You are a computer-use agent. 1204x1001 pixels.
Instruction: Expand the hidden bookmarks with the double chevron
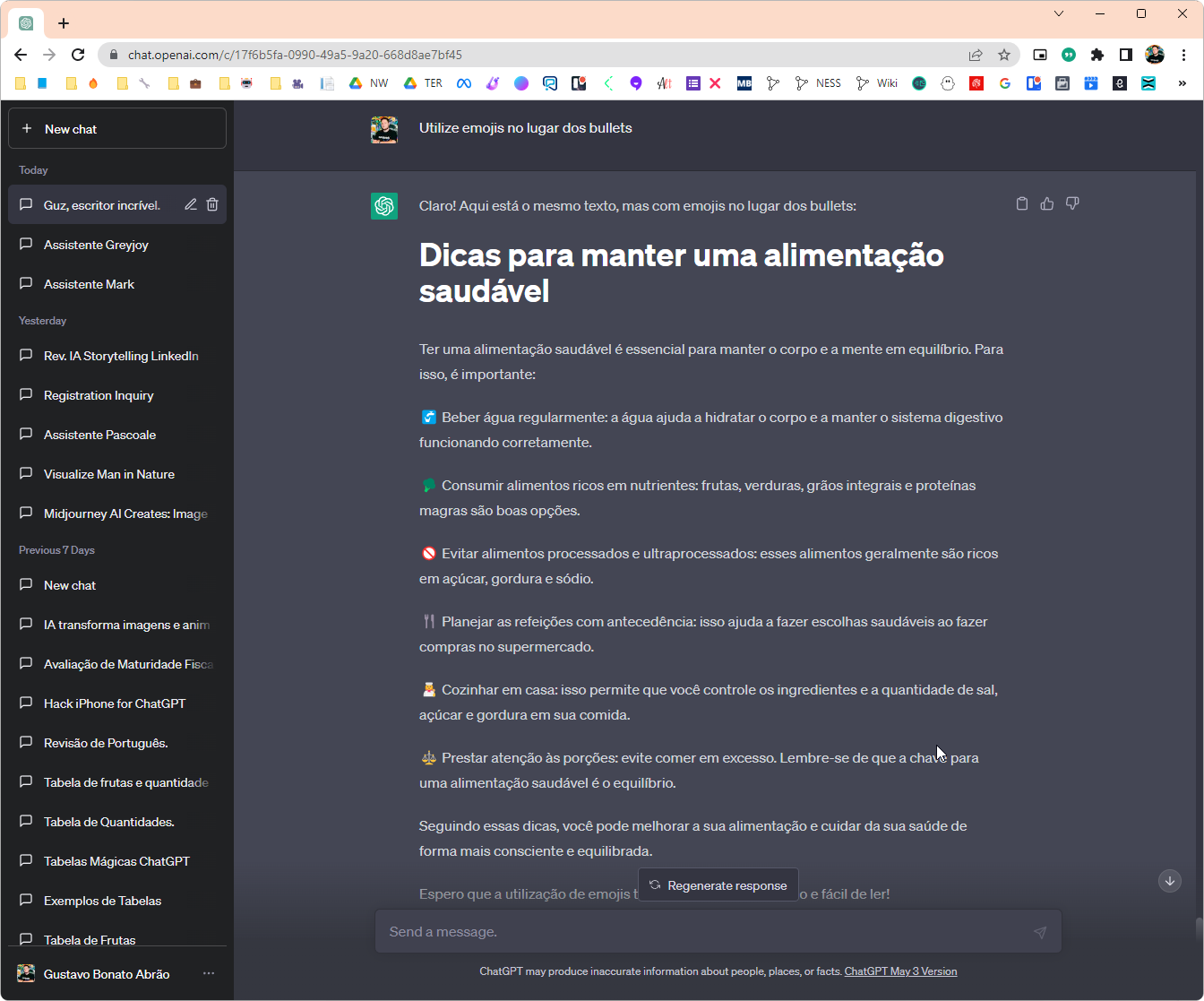[x=1182, y=83]
